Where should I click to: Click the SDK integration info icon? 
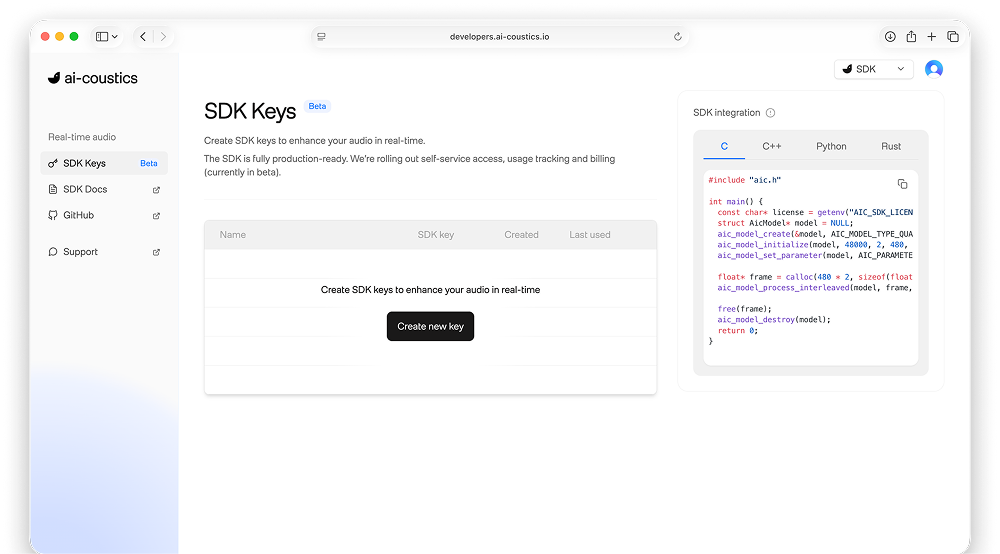click(770, 113)
